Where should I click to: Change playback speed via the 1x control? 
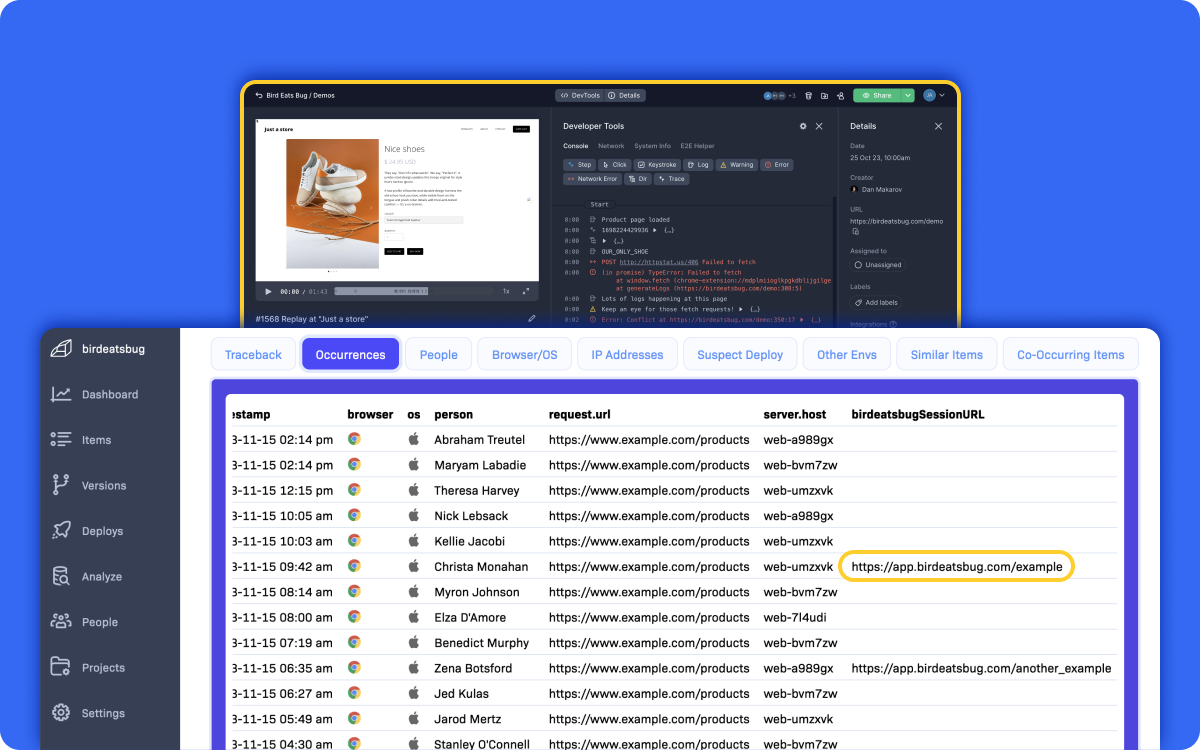(506, 290)
